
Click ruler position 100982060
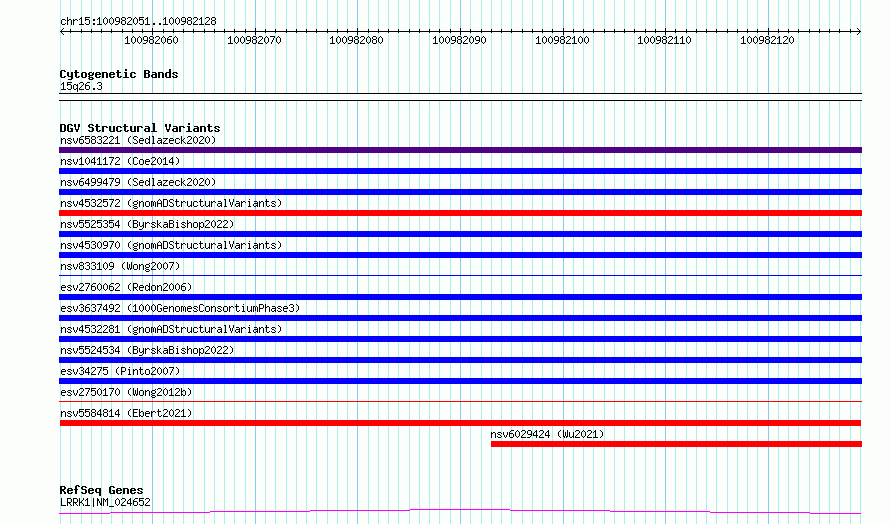point(151,40)
